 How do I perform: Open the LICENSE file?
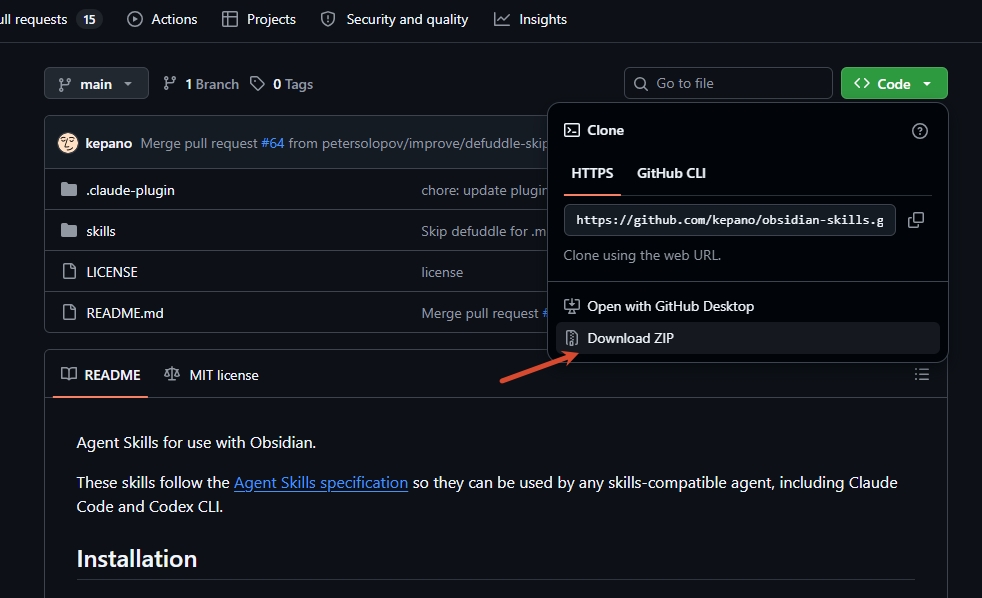[112, 272]
